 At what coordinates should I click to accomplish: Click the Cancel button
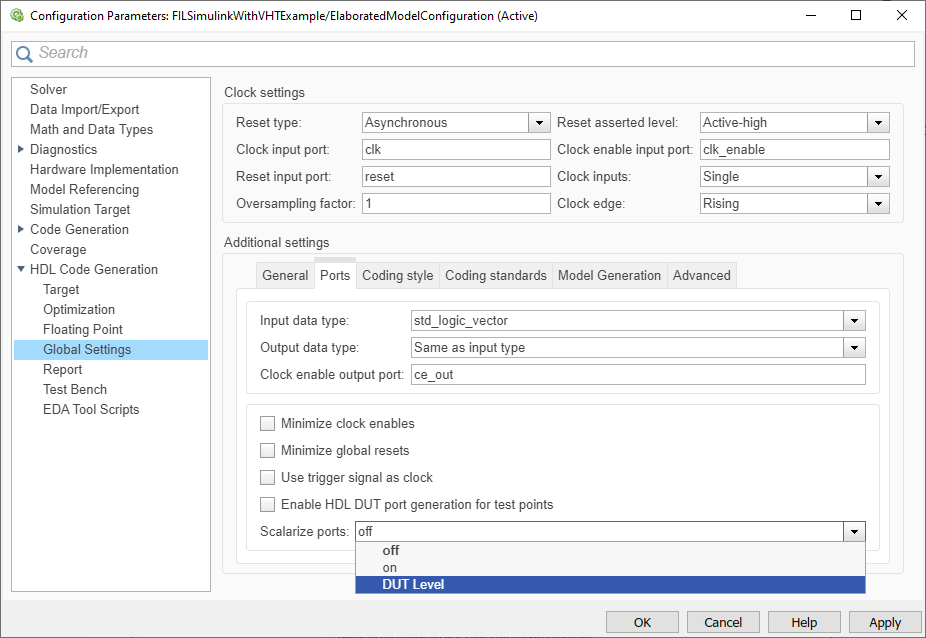click(x=723, y=623)
